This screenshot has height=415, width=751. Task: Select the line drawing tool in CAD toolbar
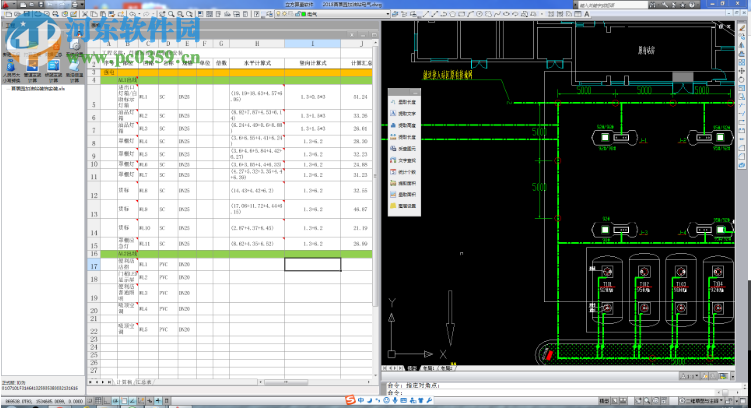(425, 14)
